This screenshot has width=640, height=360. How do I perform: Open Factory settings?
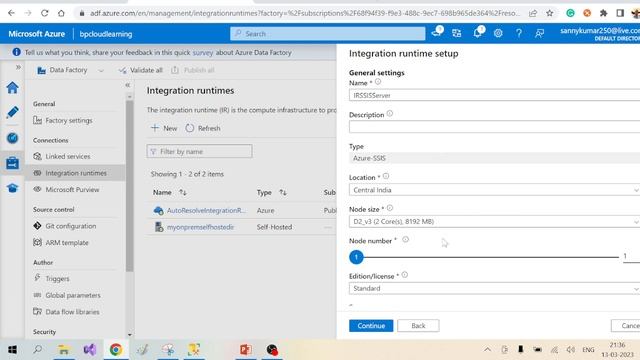pos(69,120)
